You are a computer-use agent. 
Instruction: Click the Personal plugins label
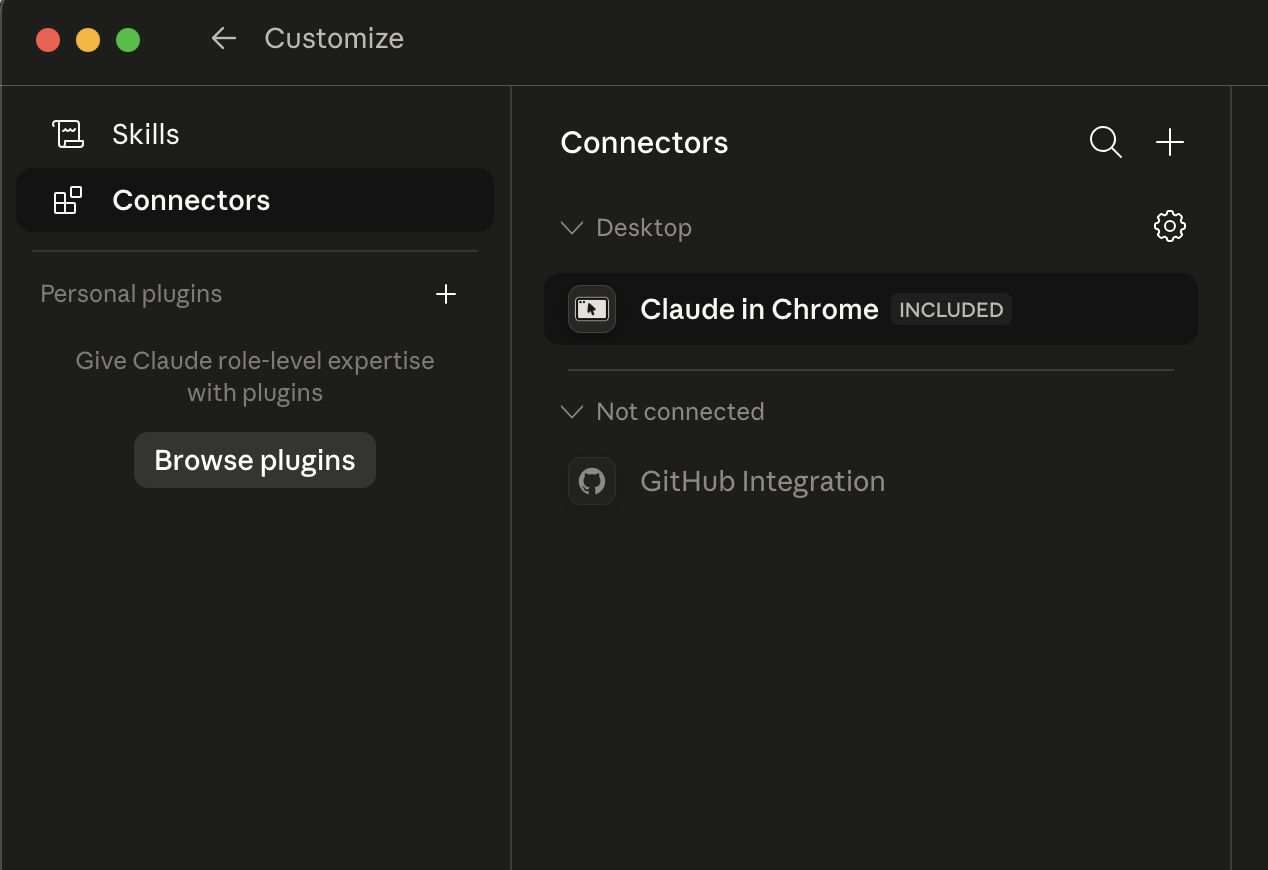tap(131, 294)
